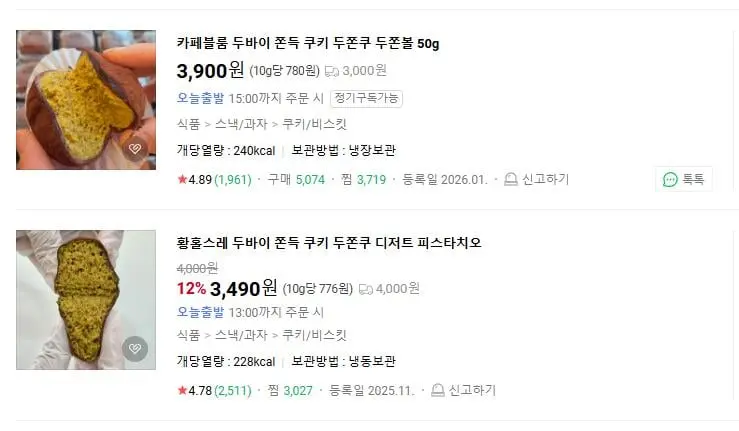
Task: Toggle wishlist heart on pistachio cookie image
Action: pos(135,348)
